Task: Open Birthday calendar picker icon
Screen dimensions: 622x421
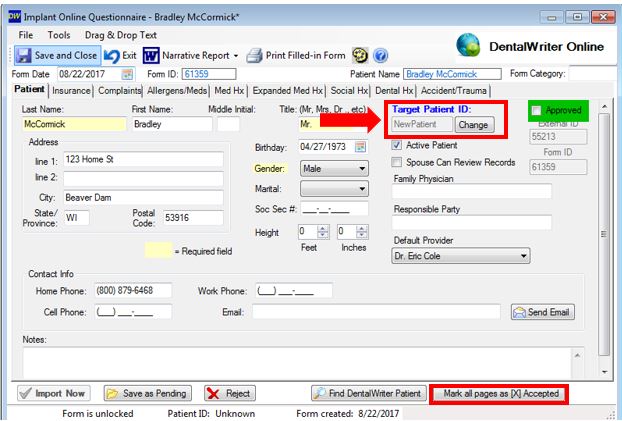Action: 360,147
